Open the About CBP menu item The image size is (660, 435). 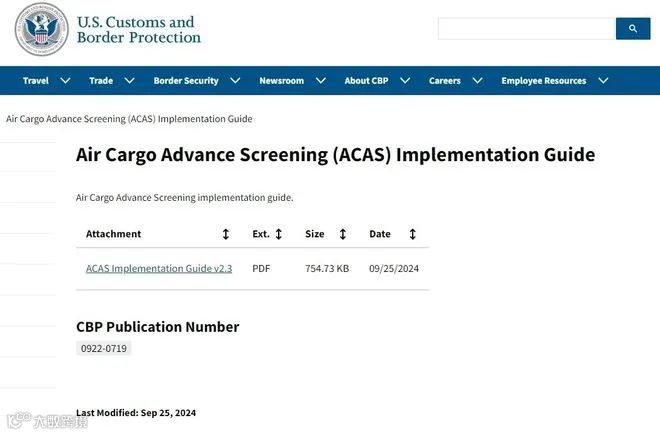[366, 80]
